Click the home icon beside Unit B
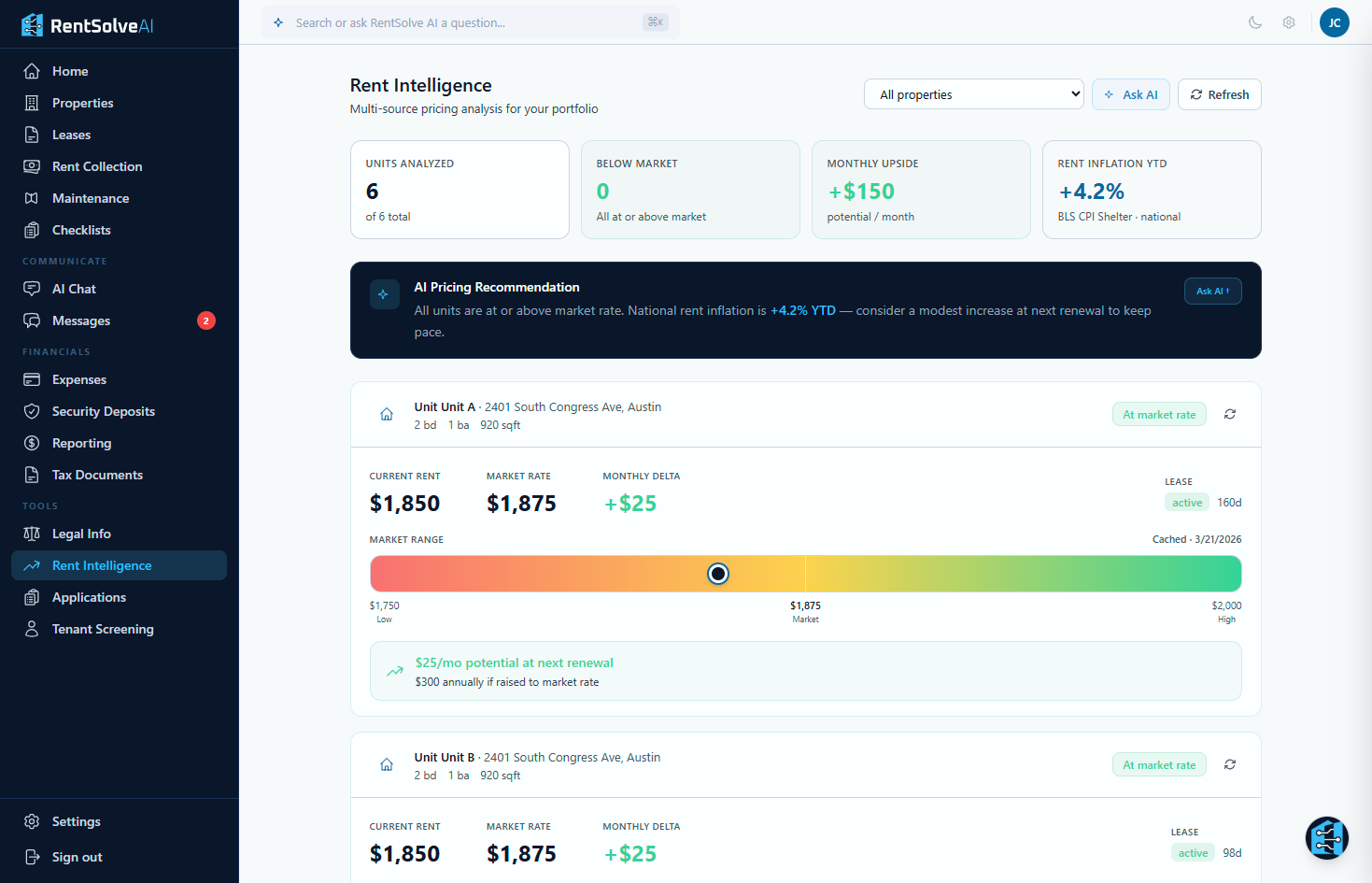The width and height of the screenshot is (1372, 883). coord(387,764)
